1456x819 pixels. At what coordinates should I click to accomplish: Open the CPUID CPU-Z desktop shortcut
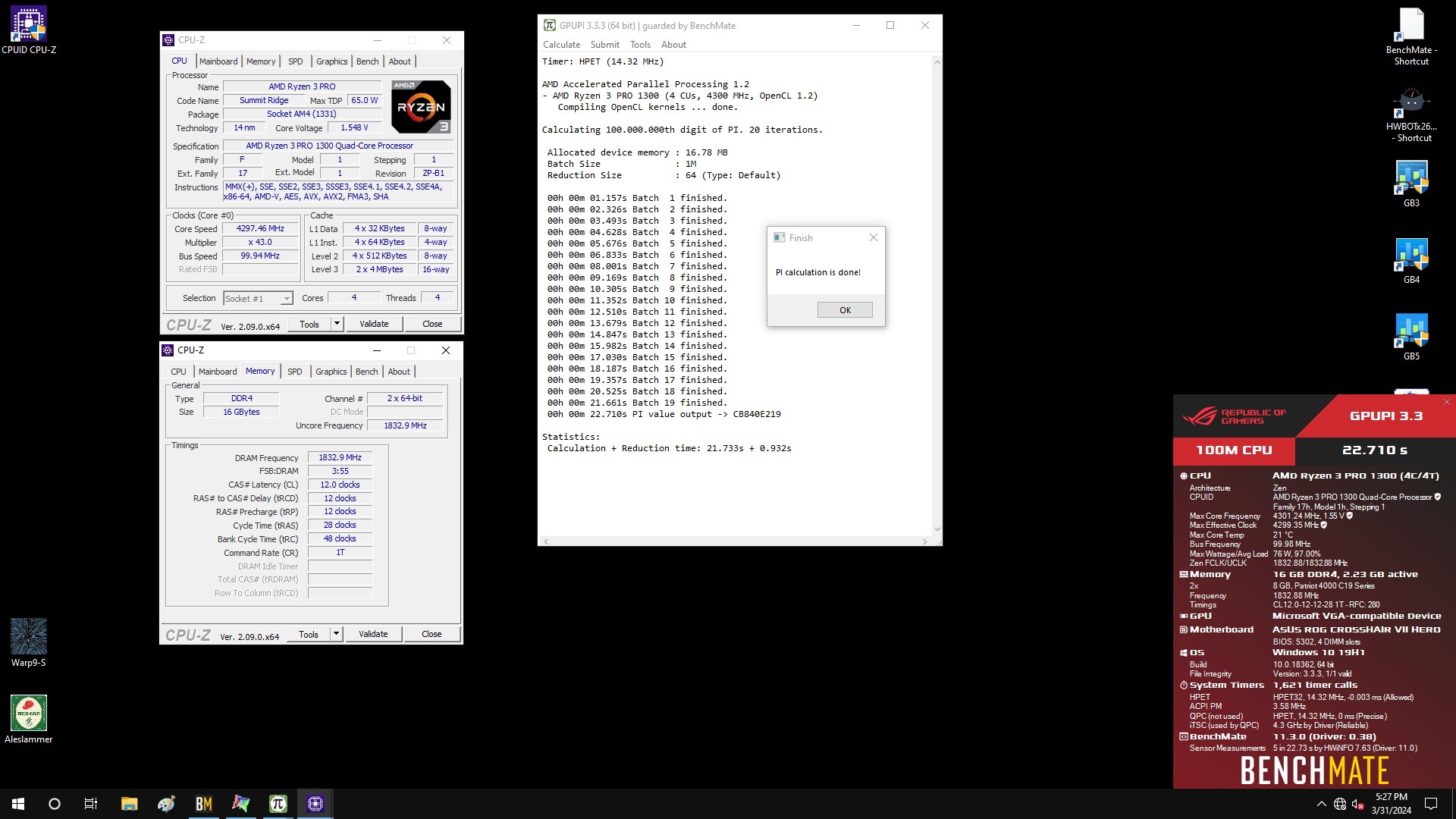29,30
